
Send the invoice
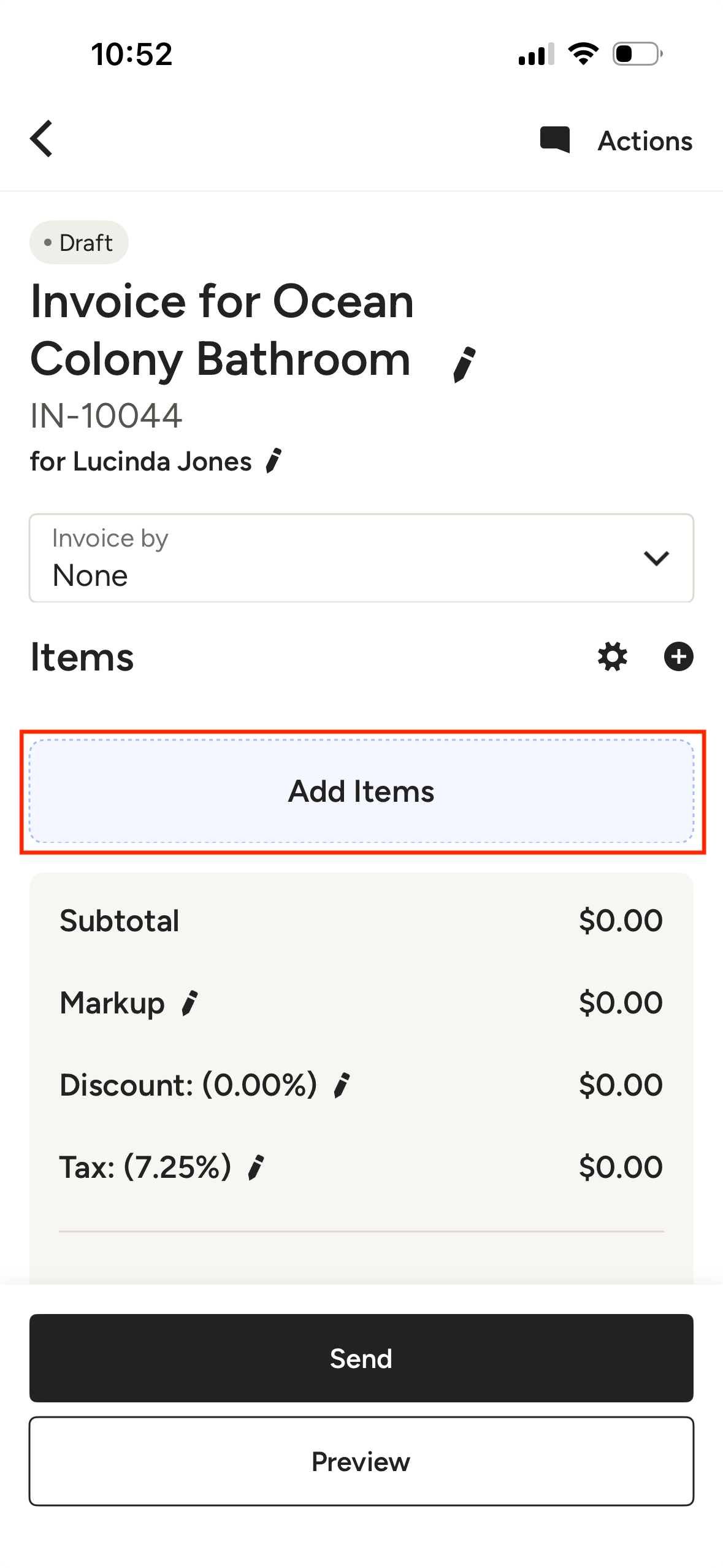(361, 1358)
